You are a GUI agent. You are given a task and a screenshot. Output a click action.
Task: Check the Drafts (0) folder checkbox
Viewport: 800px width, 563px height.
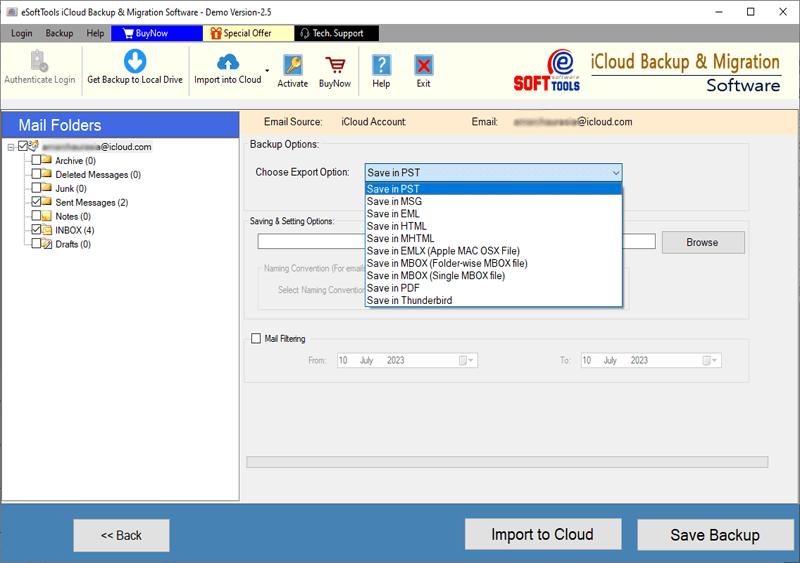(36, 243)
